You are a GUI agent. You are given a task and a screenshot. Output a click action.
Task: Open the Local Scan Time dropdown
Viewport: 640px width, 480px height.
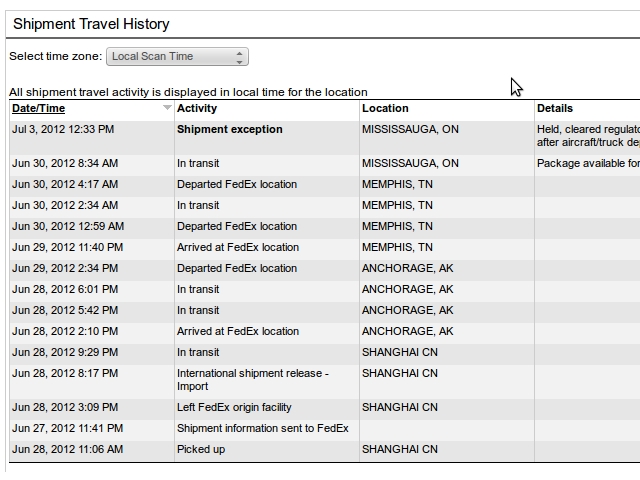click(x=177, y=56)
